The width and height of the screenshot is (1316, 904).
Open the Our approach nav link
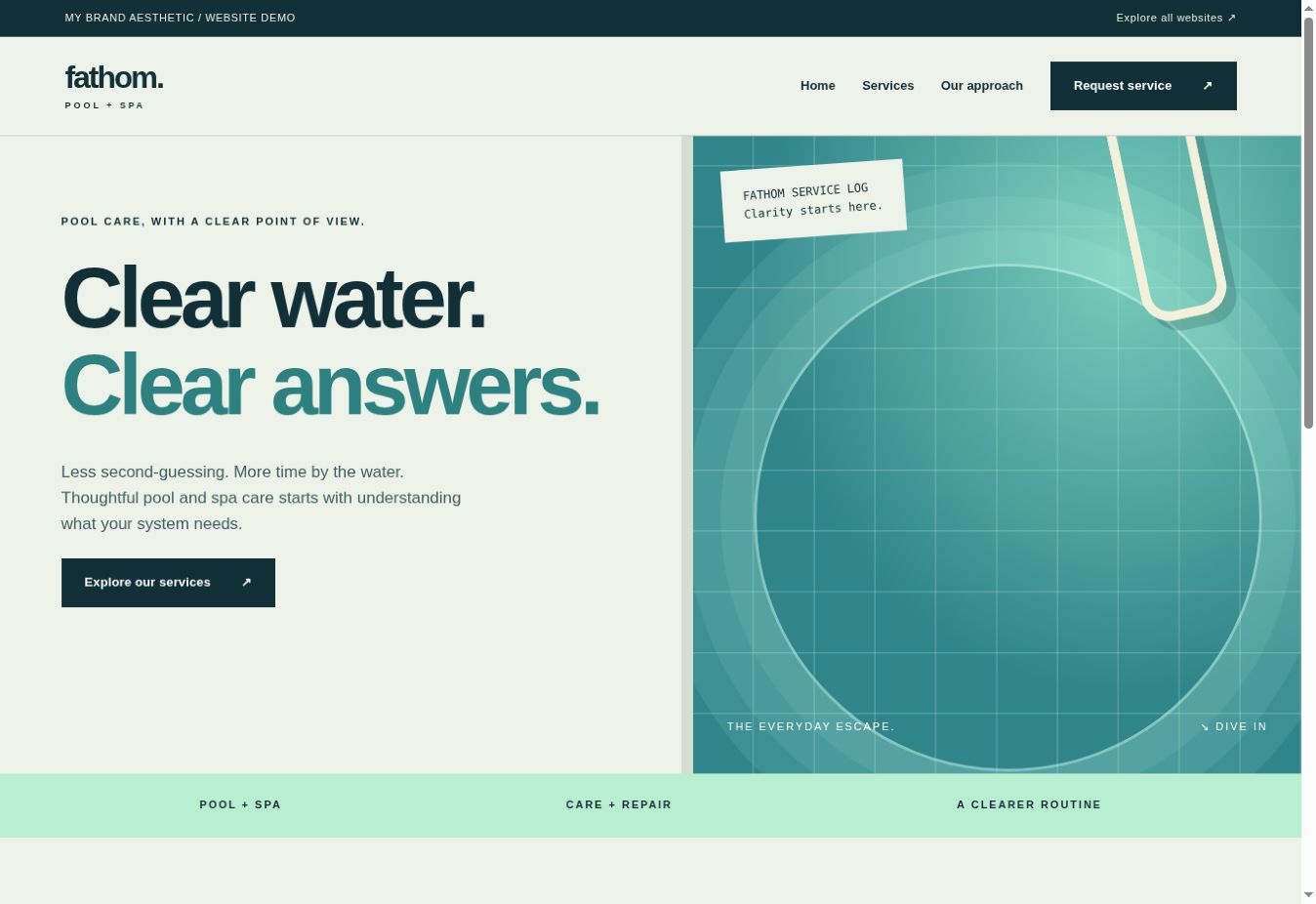click(981, 86)
